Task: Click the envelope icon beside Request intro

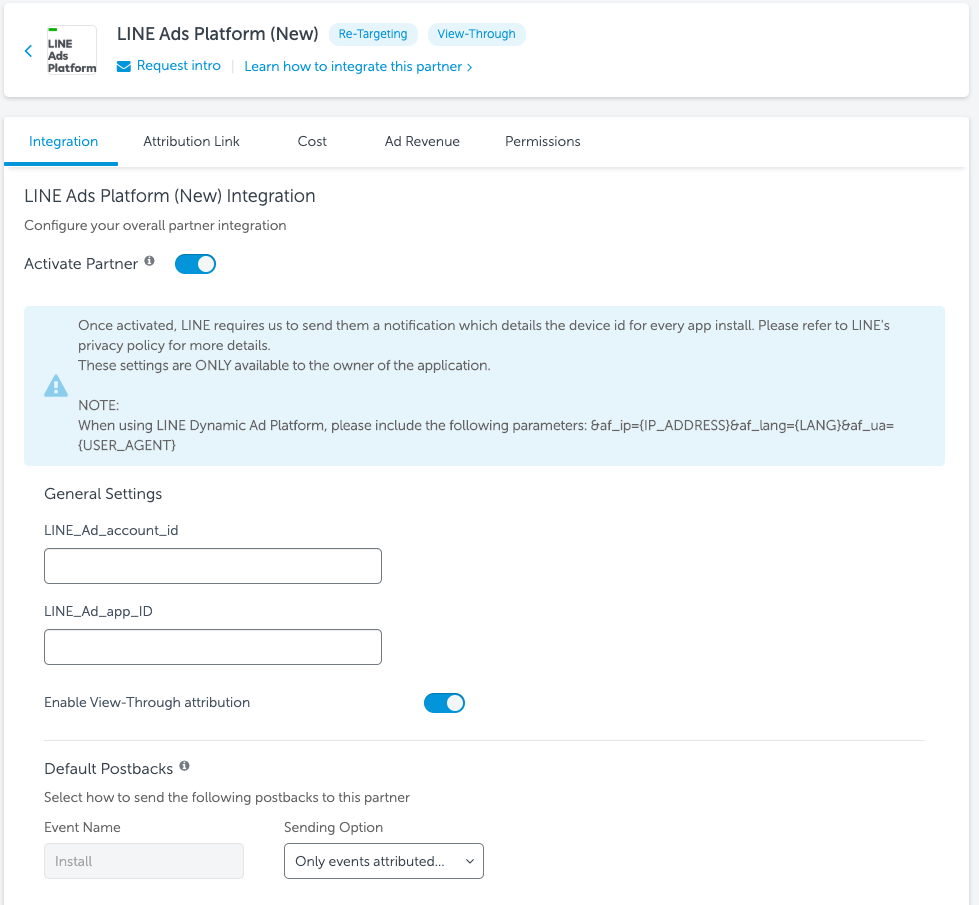Action: tap(124, 66)
